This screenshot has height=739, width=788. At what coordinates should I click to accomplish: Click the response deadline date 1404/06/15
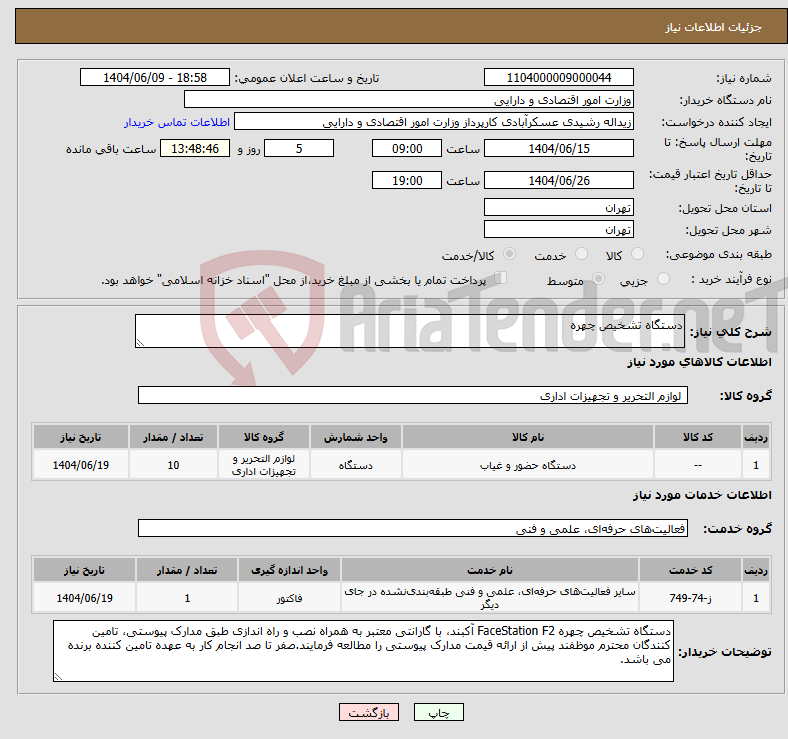(558, 148)
